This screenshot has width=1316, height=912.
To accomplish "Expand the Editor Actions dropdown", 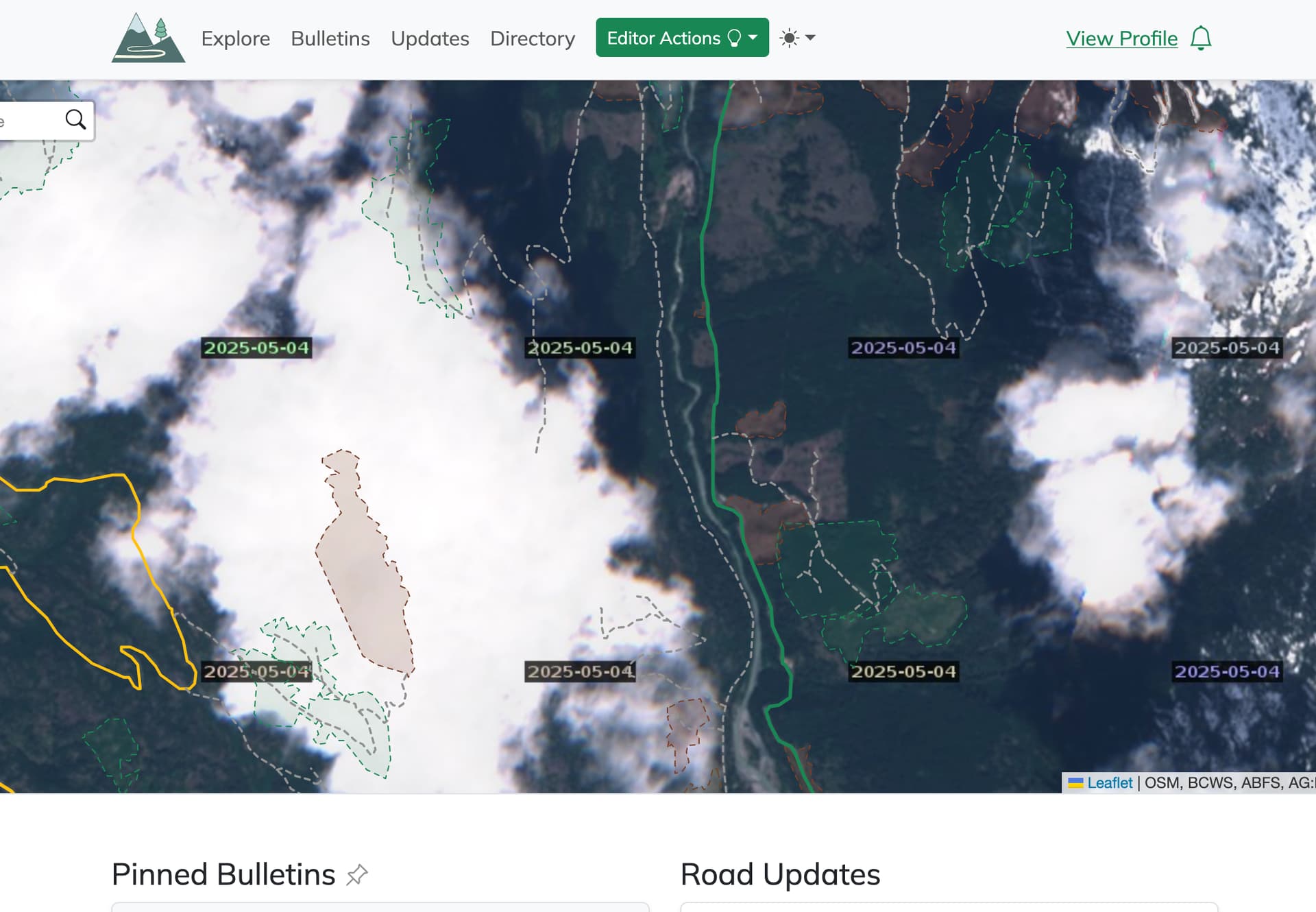I will (682, 38).
